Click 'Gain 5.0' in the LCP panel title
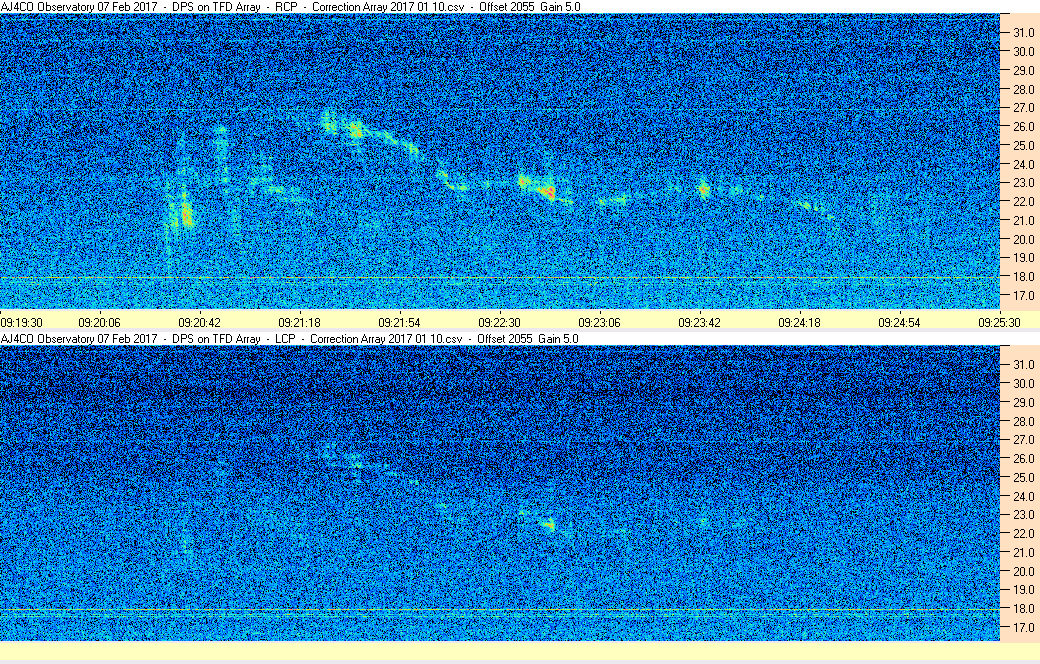Screen dimensions: 1040x664 click(x=558, y=339)
